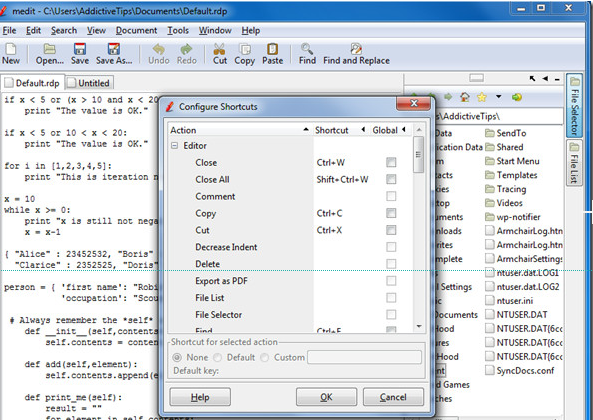Toggle Global checkbox for Export as PDF

[391, 281]
